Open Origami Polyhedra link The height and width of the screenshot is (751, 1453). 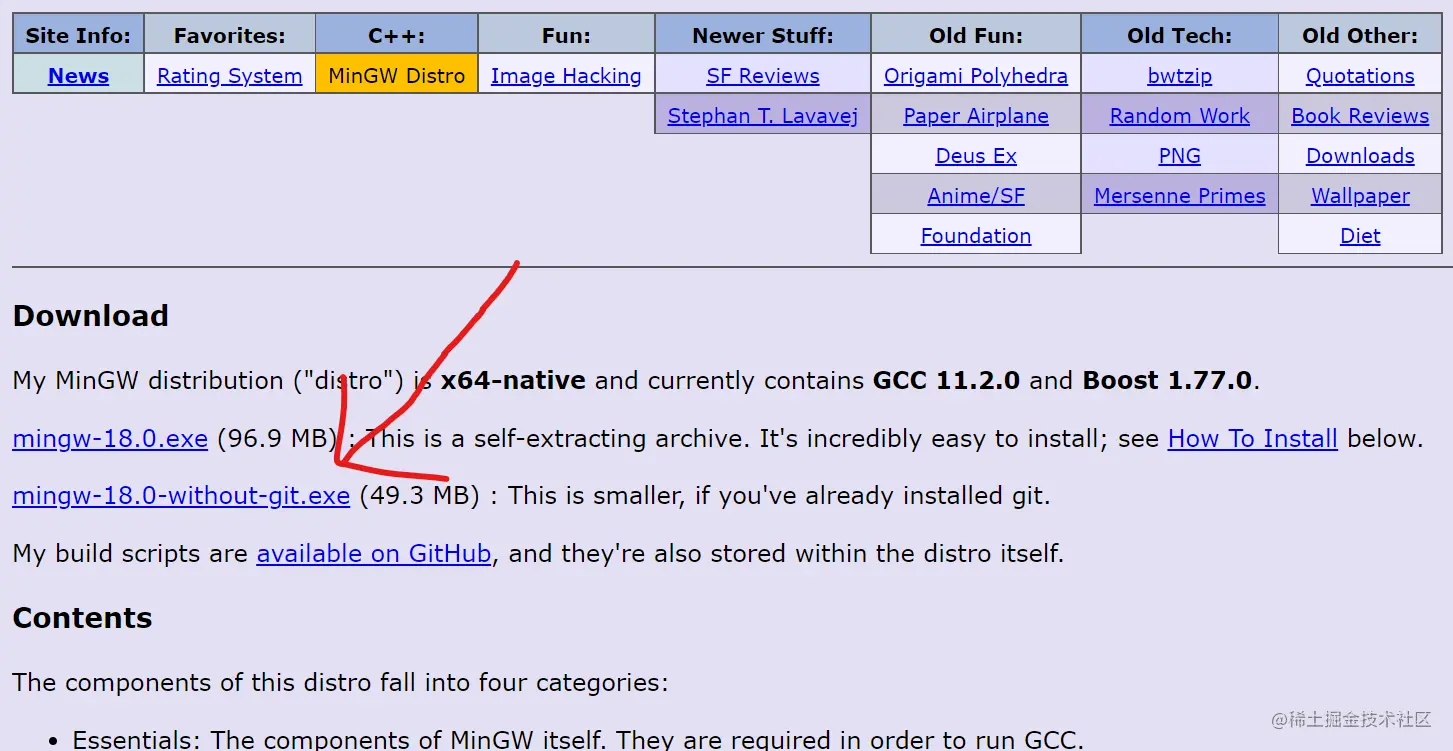click(975, 76)
